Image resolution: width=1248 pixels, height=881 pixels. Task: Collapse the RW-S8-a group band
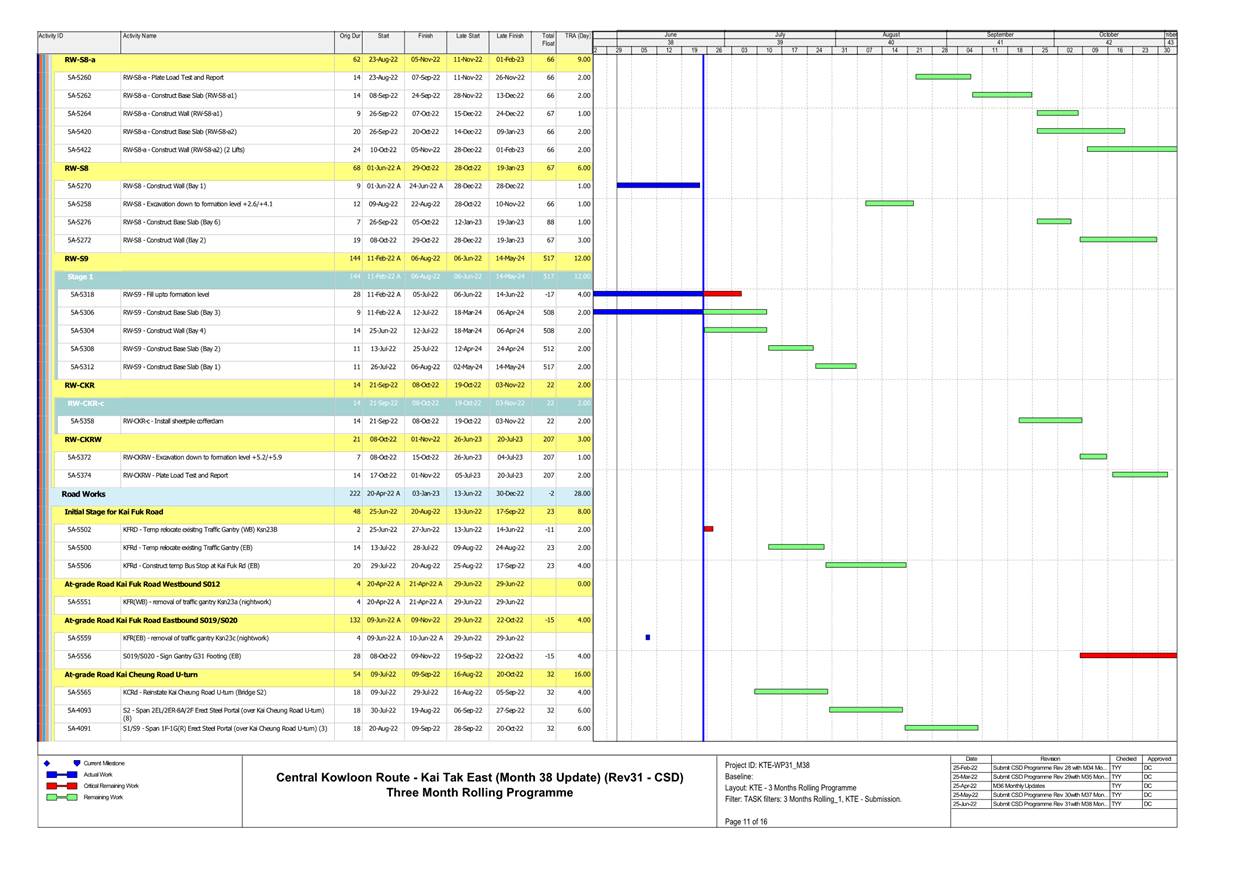(80, 60)
